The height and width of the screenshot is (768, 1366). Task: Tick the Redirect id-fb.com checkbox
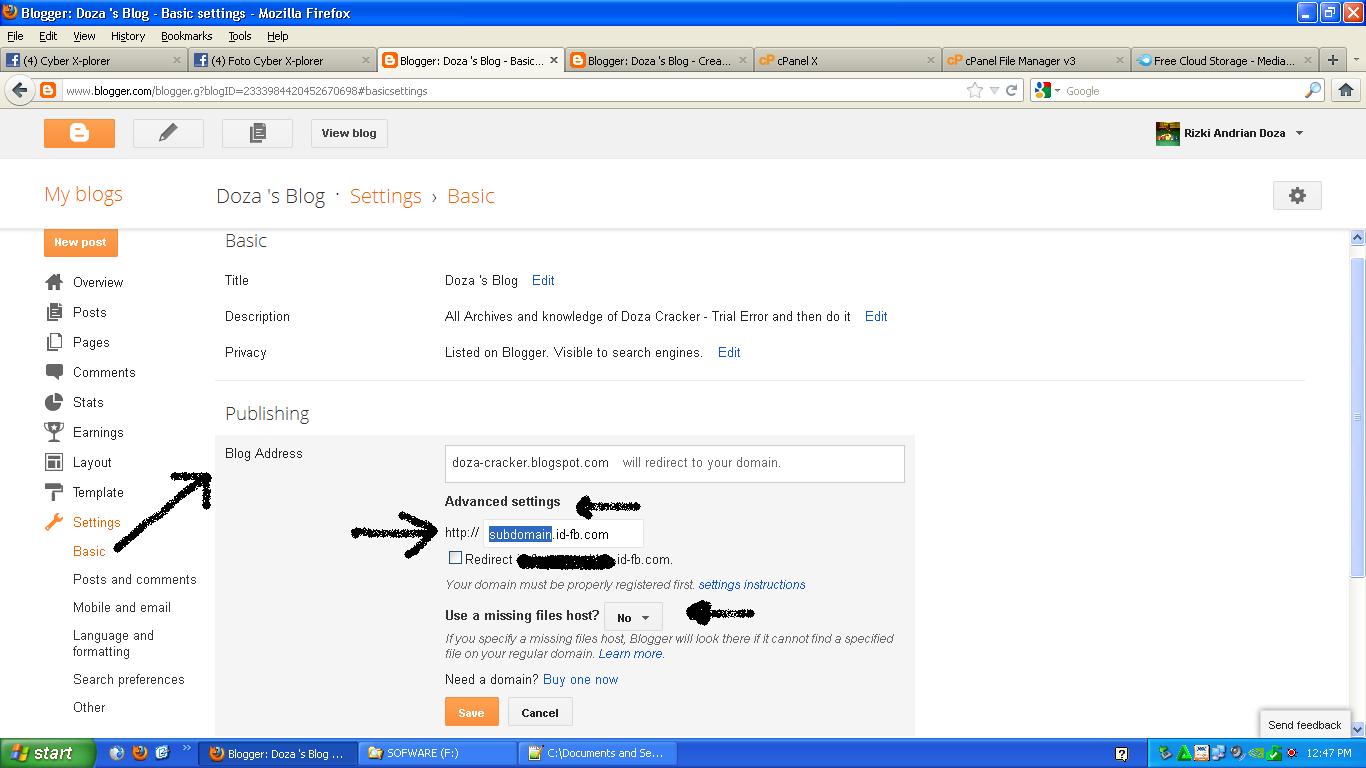pos(455,558)
